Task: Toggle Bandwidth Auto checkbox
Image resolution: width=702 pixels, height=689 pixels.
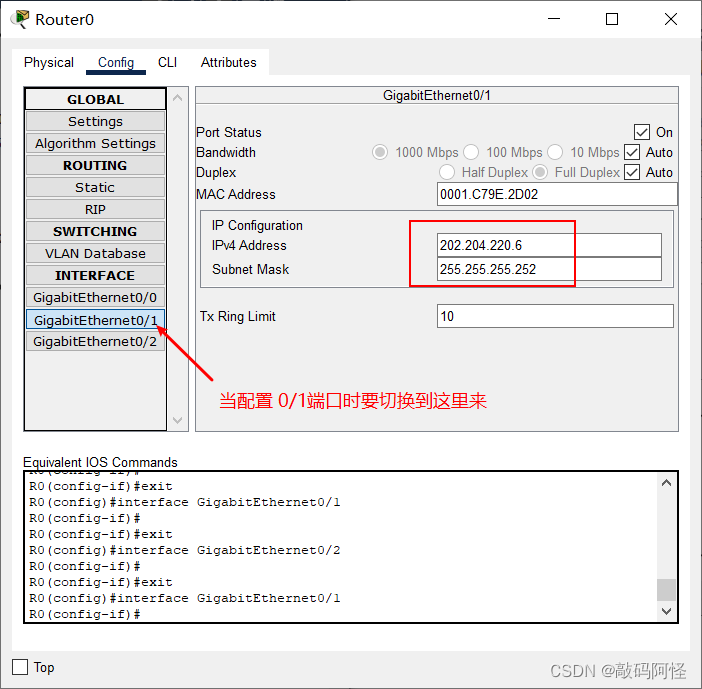Action: click(x=632, y=152)
